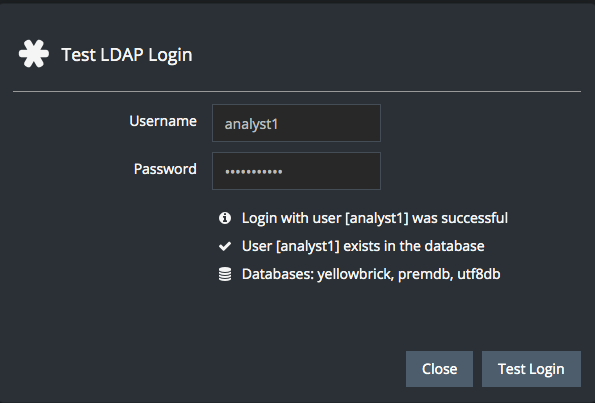Click the database stack icon
595x403 pixels.
225,274
